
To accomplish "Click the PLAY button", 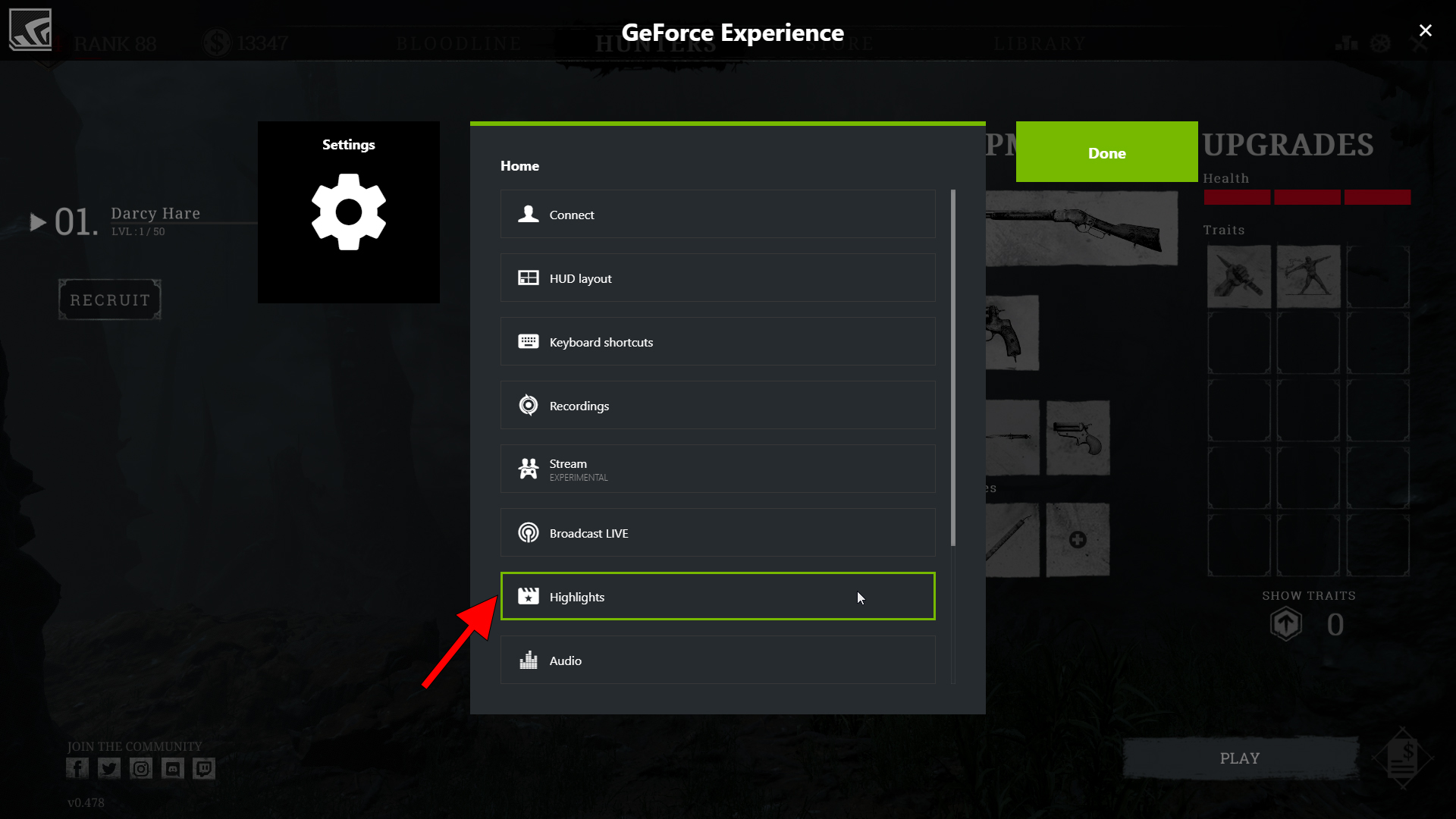I will (x=1240, y=758).
